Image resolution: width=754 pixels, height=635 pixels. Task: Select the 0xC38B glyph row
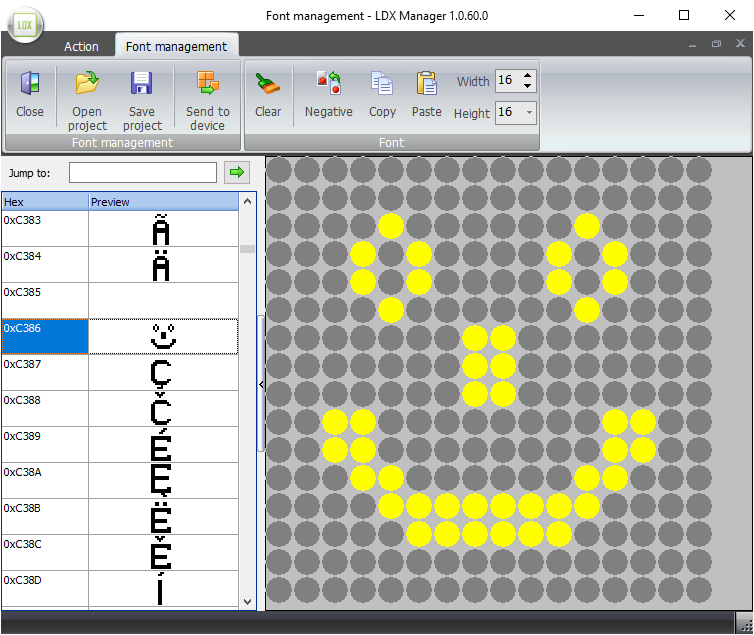[x=45, y=516]
